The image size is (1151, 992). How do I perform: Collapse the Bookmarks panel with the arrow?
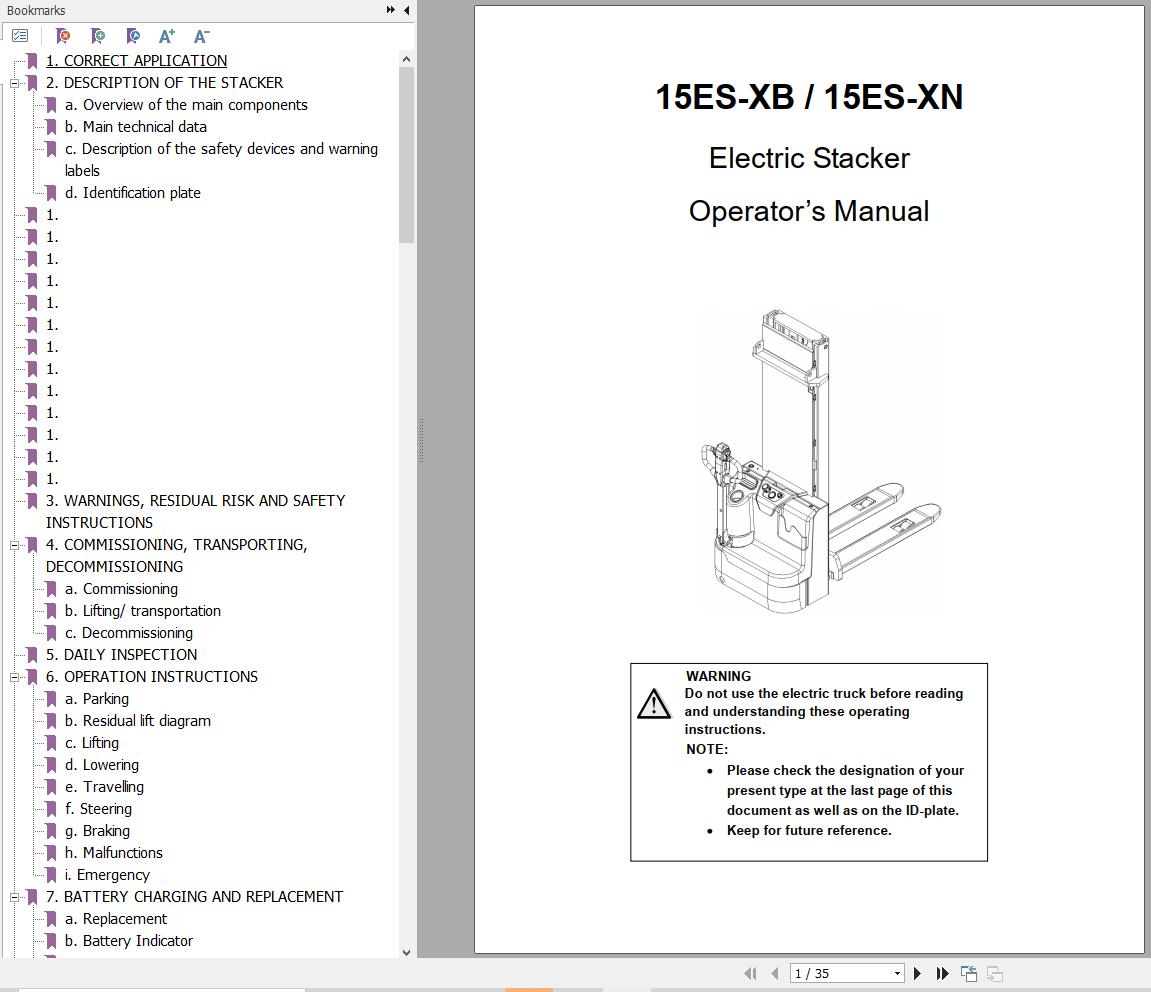pos(406,10)
